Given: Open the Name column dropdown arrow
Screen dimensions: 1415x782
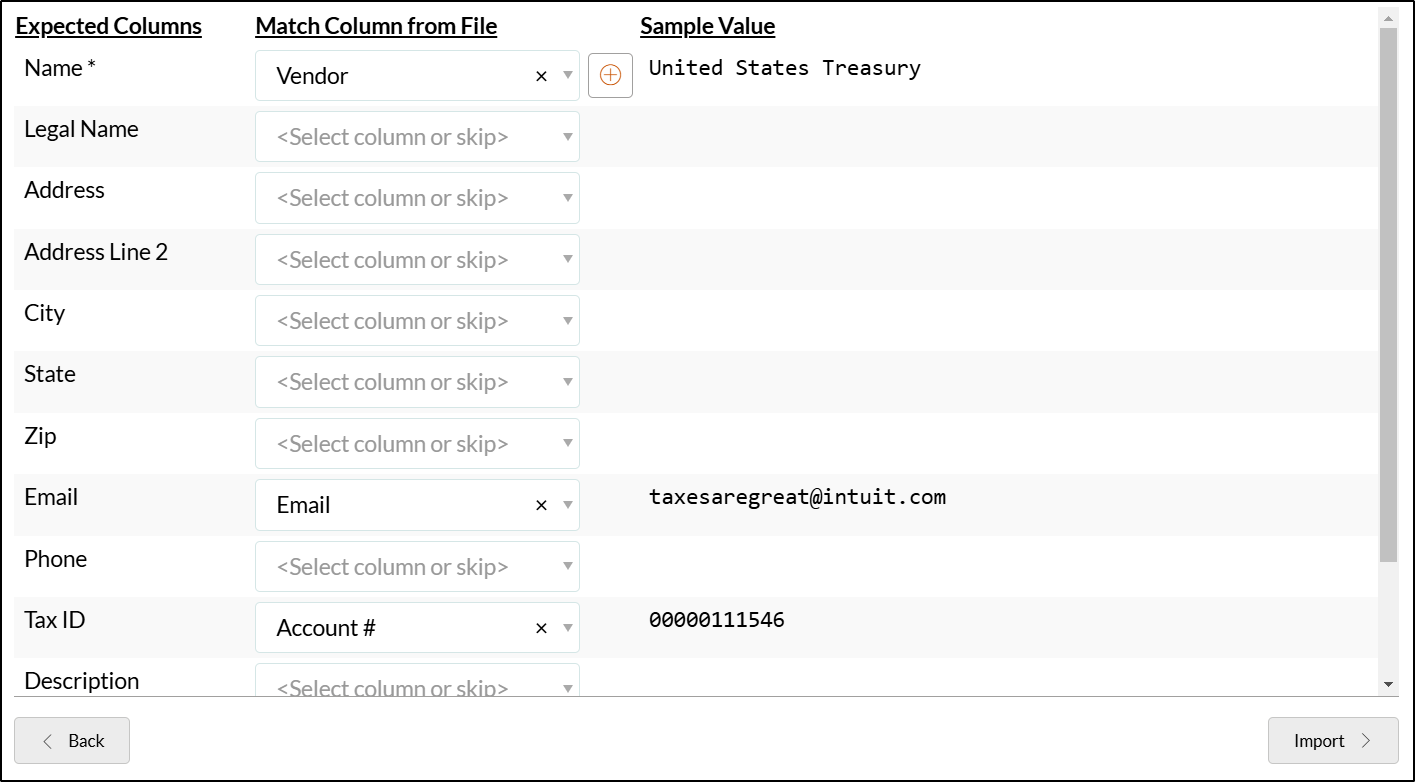Looking at the screenshot, I should pos(567,76).
